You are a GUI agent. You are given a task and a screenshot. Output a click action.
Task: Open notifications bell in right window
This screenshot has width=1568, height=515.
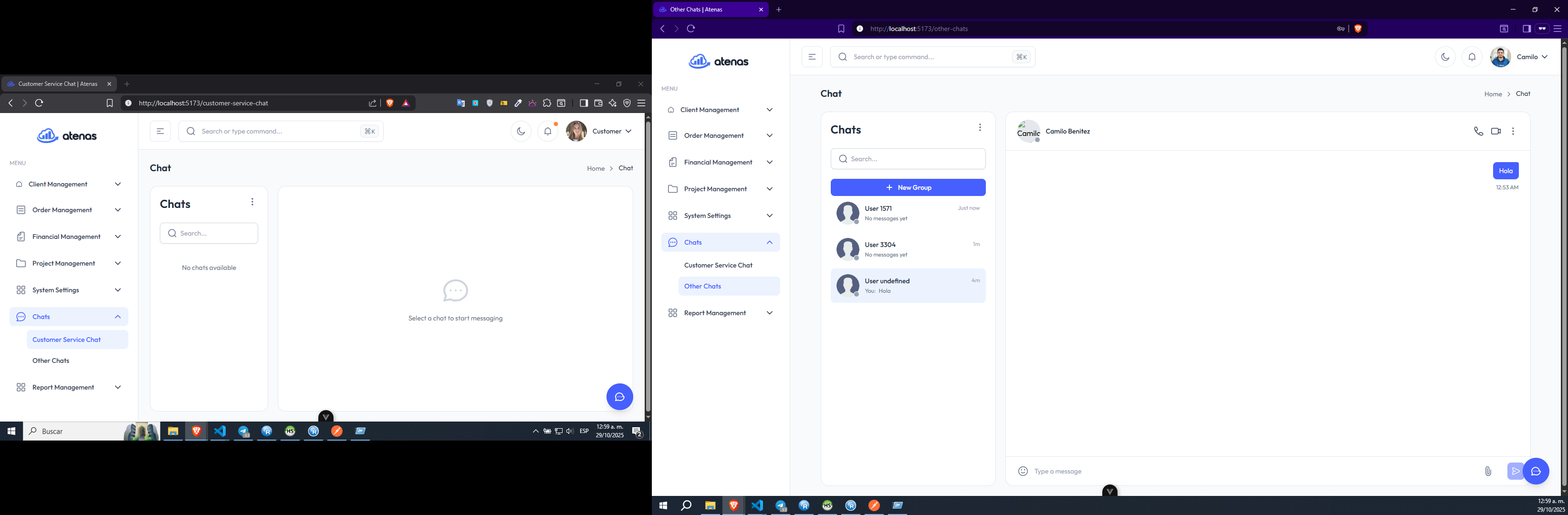click(x=1472, y=57)
